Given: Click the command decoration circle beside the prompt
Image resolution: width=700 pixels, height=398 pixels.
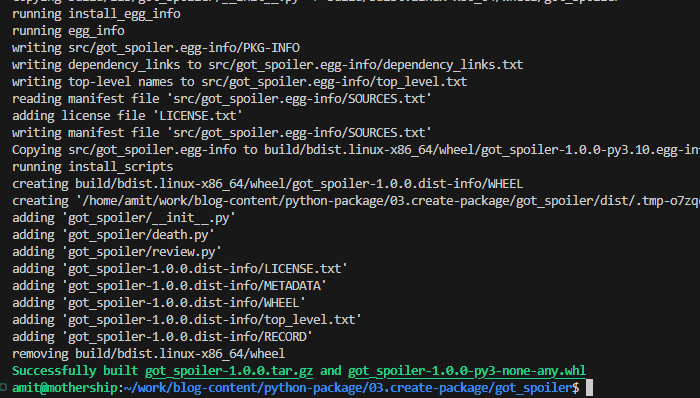Looking at the screenshot, I should click(3, 387).
